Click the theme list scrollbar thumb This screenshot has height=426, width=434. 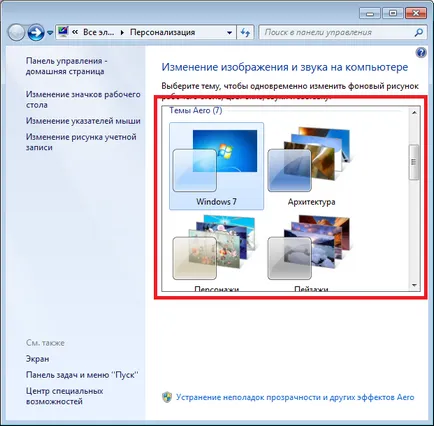point(414,162)
